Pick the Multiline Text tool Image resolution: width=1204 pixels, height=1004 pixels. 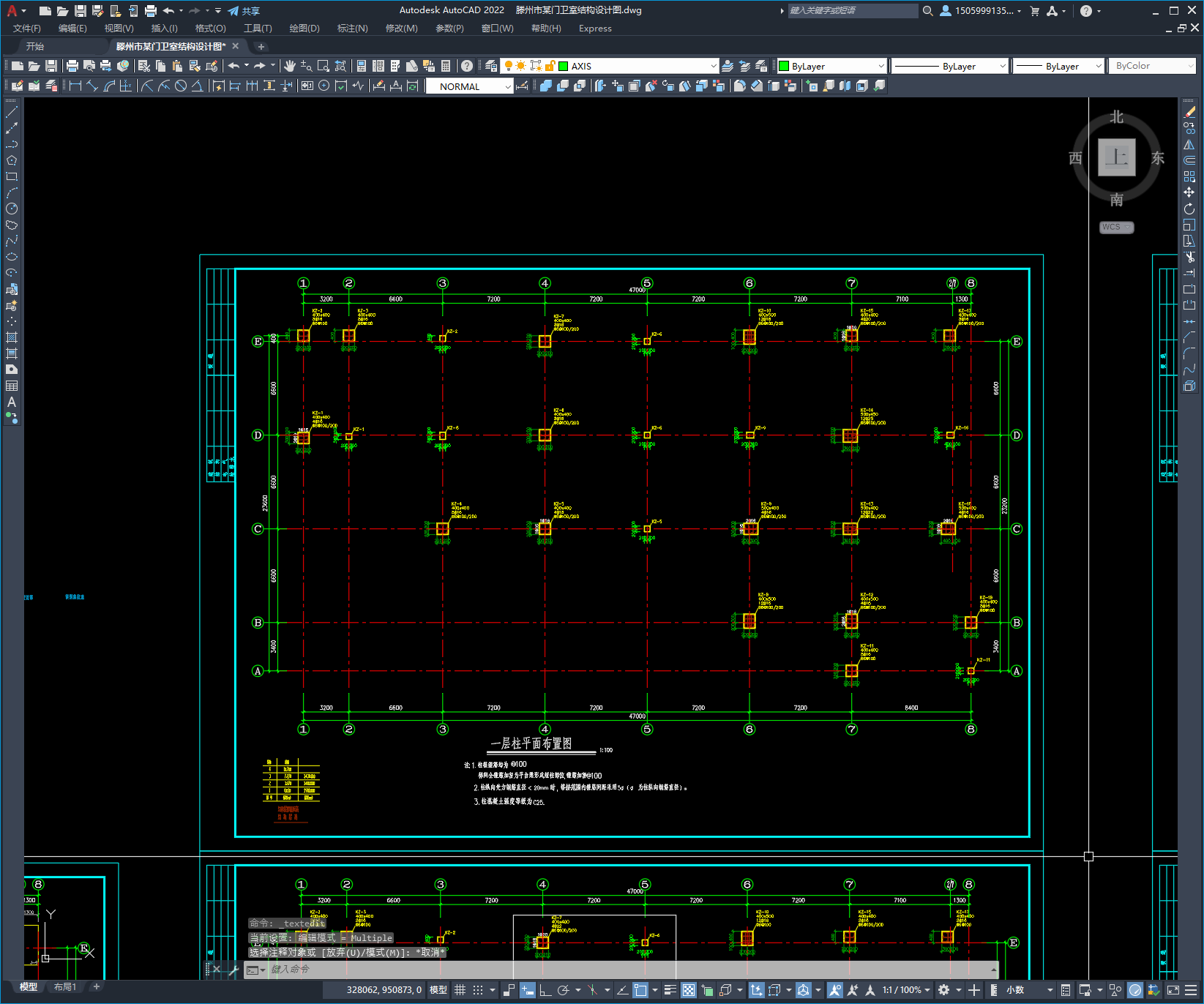pos(12,402)
